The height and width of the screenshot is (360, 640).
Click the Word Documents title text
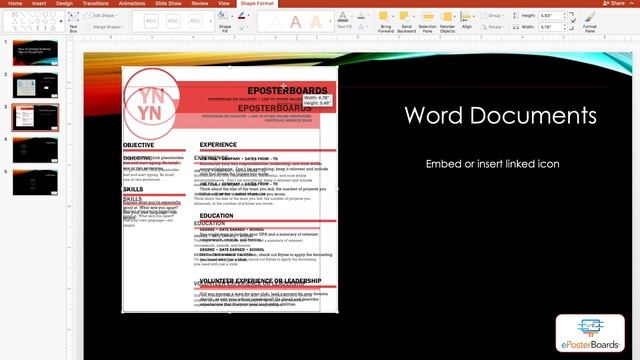coord(500,116)
